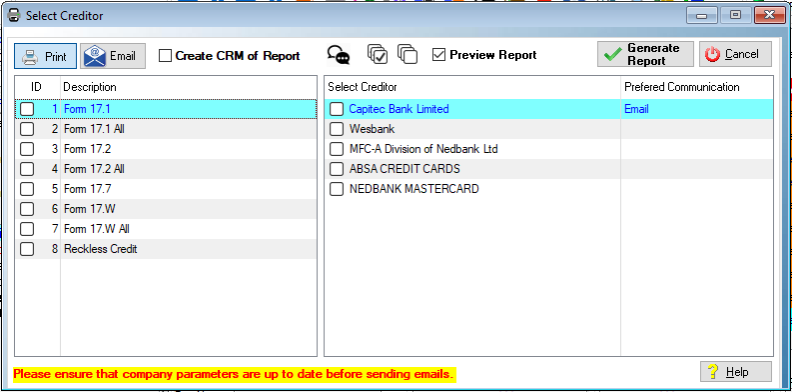Select the Email output option

[113, 56]
